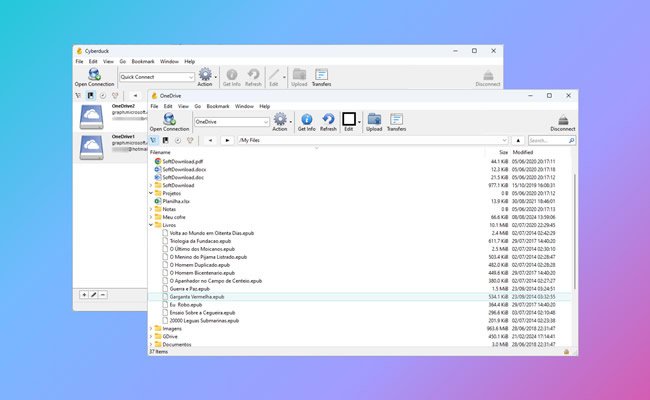The image size is (650, 400).
Task: Collapse the Livros folder
Action: (x=151, y=225)
